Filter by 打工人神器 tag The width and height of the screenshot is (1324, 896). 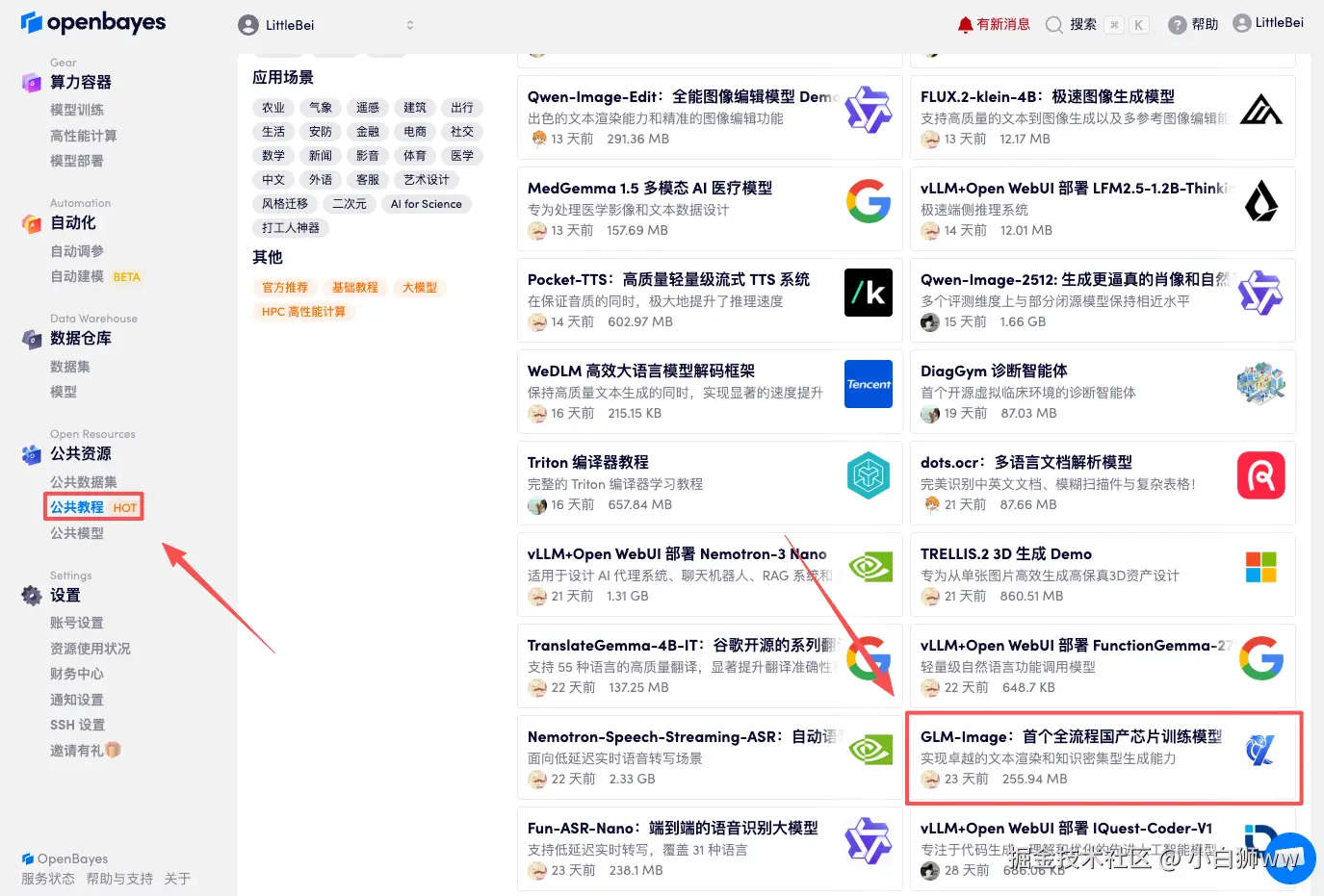(291, 228)
